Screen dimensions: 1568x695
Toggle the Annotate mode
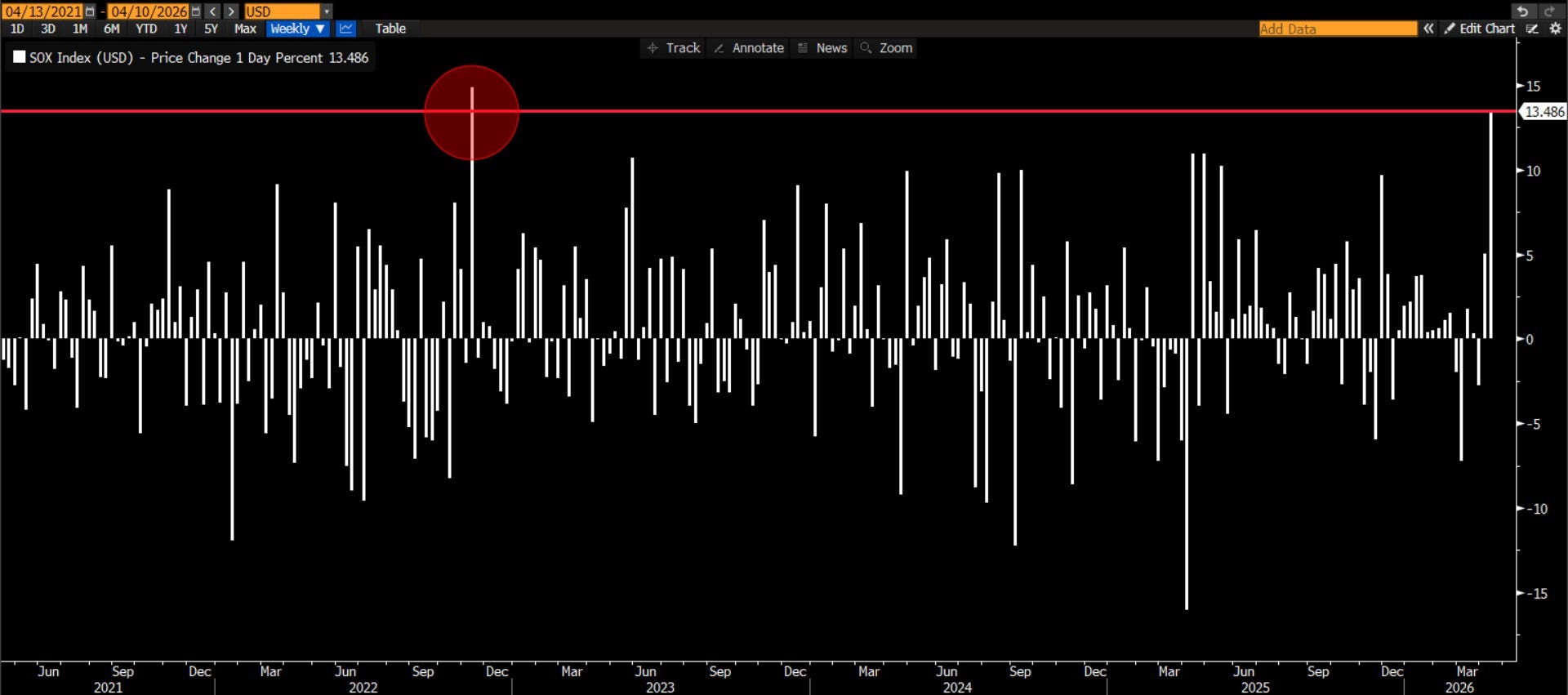coord(749,48)
